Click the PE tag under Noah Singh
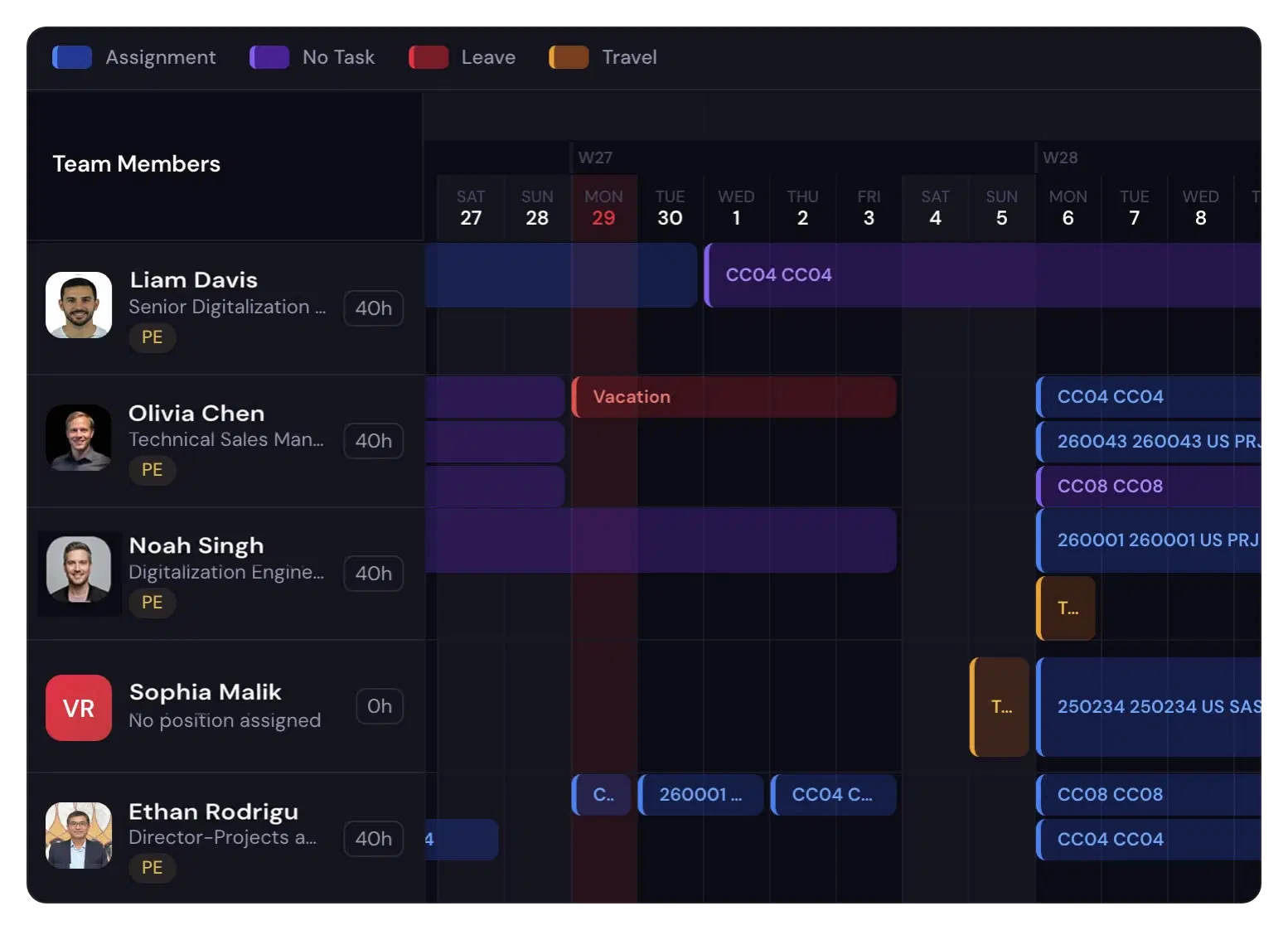The height and width of the screenshot is (930, 1288). pyautogui.click(x=153, y=603)
